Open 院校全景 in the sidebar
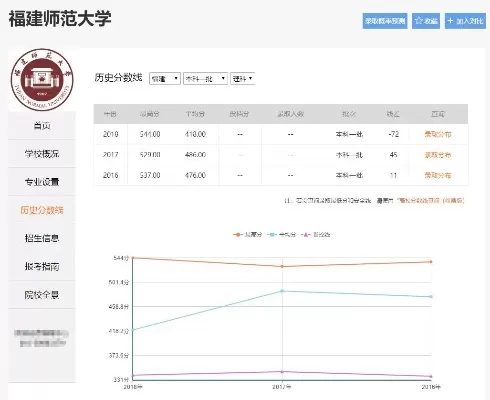490x400 pixels. tap(42, 295)
